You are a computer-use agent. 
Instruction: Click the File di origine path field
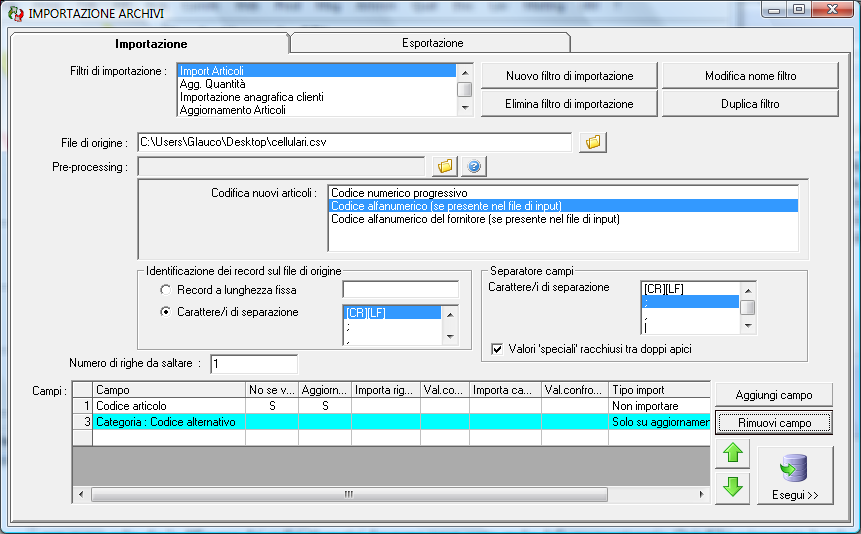coord(355,142)
